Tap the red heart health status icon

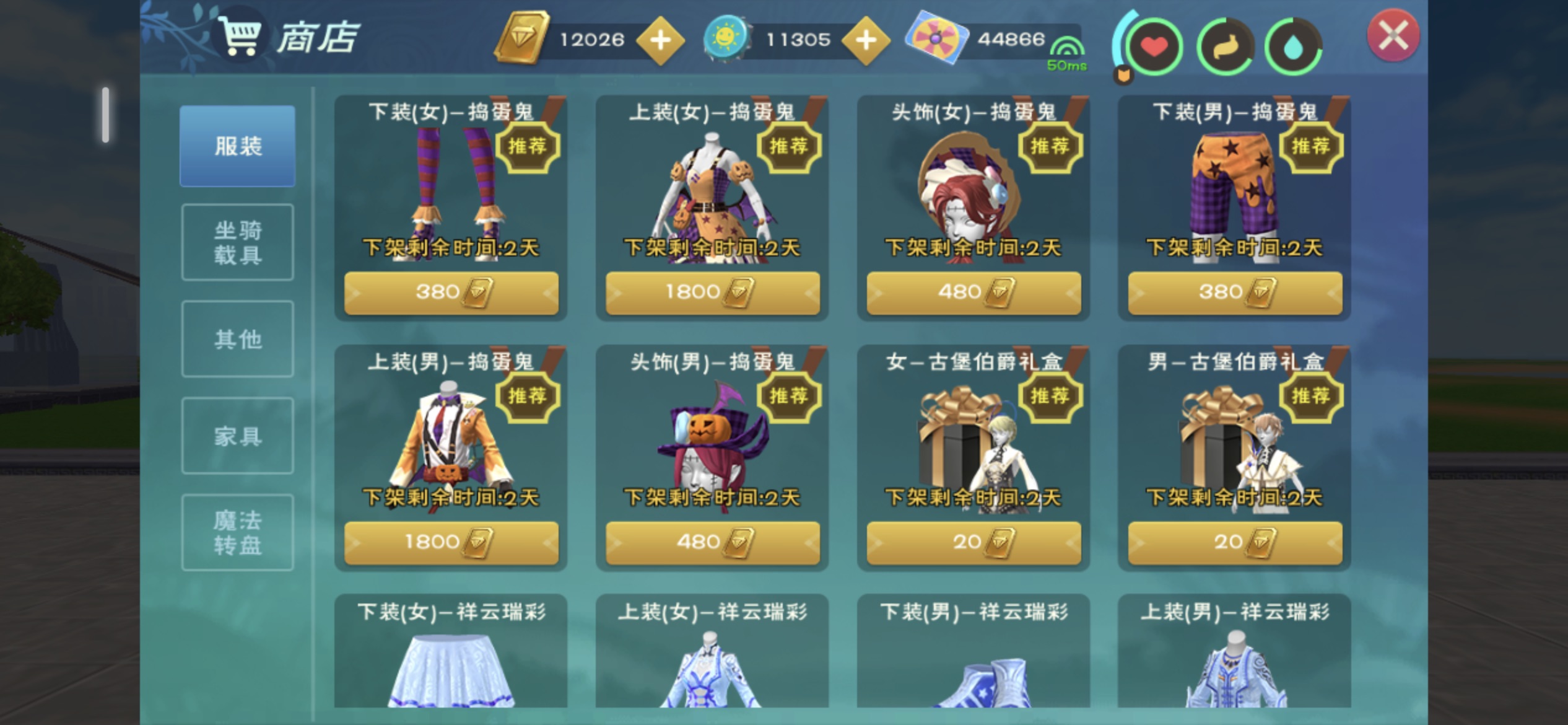point(1154,47)
